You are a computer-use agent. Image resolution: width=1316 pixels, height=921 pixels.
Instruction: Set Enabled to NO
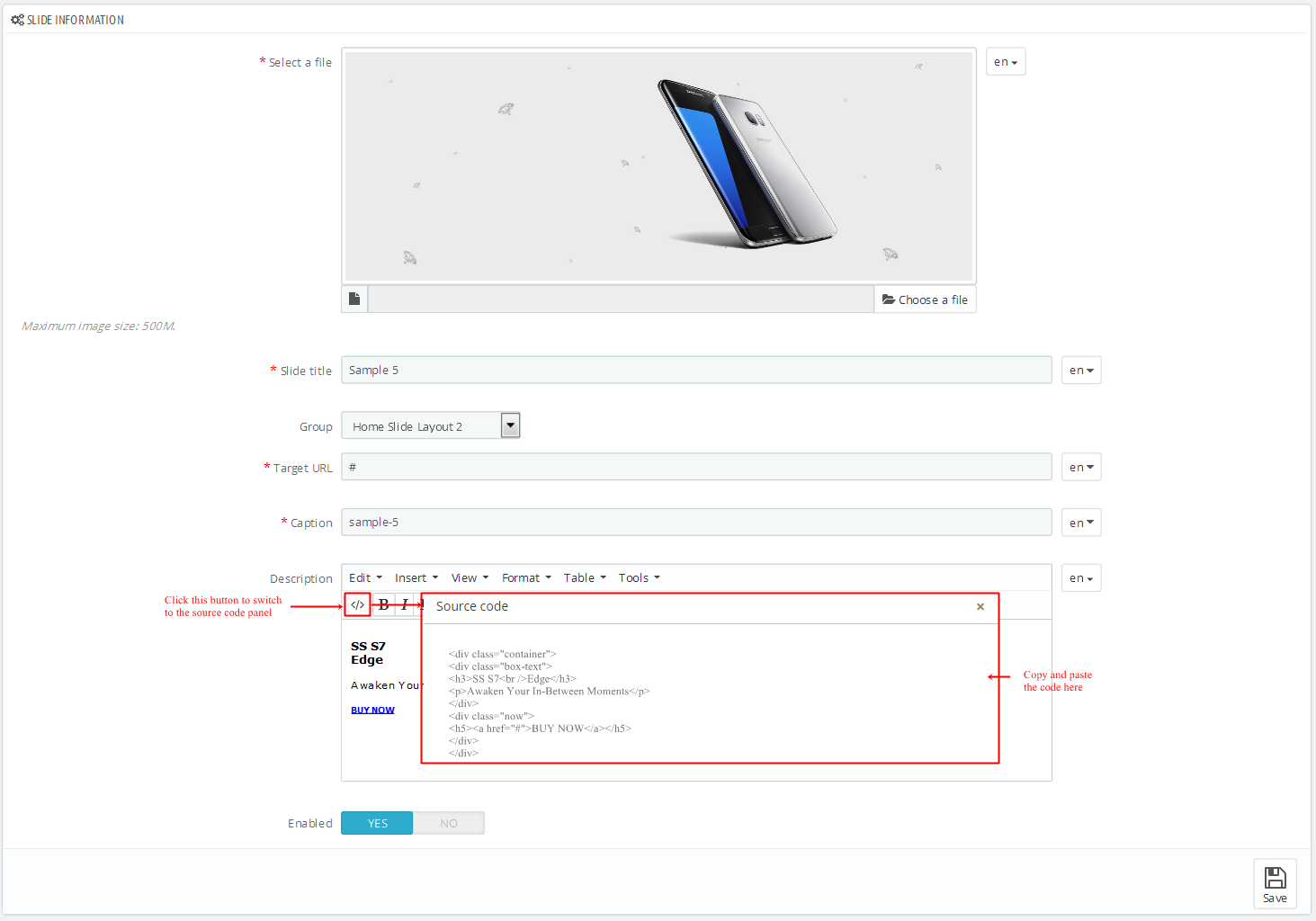449,823
